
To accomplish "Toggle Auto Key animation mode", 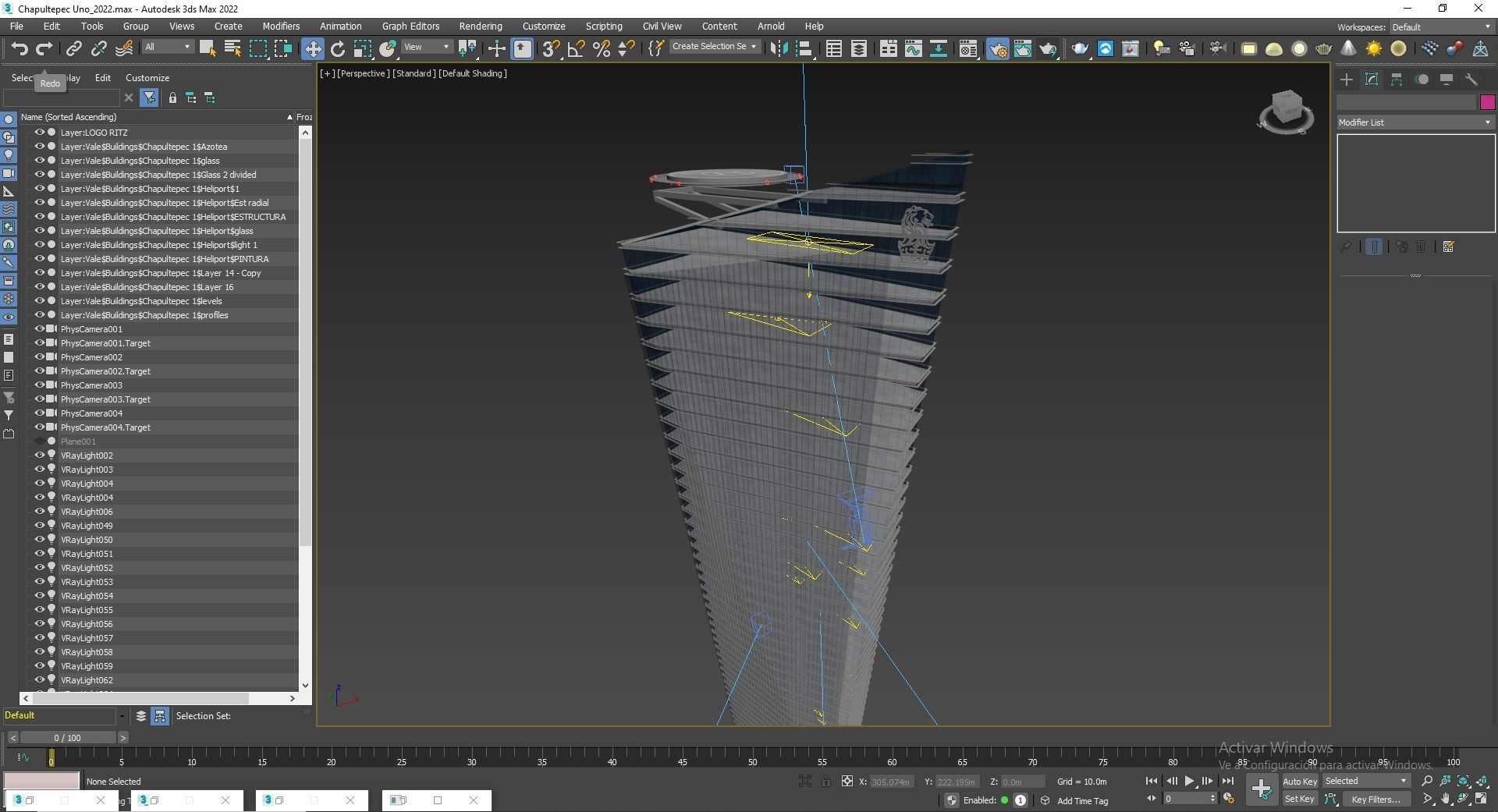I will [1299, 781].
